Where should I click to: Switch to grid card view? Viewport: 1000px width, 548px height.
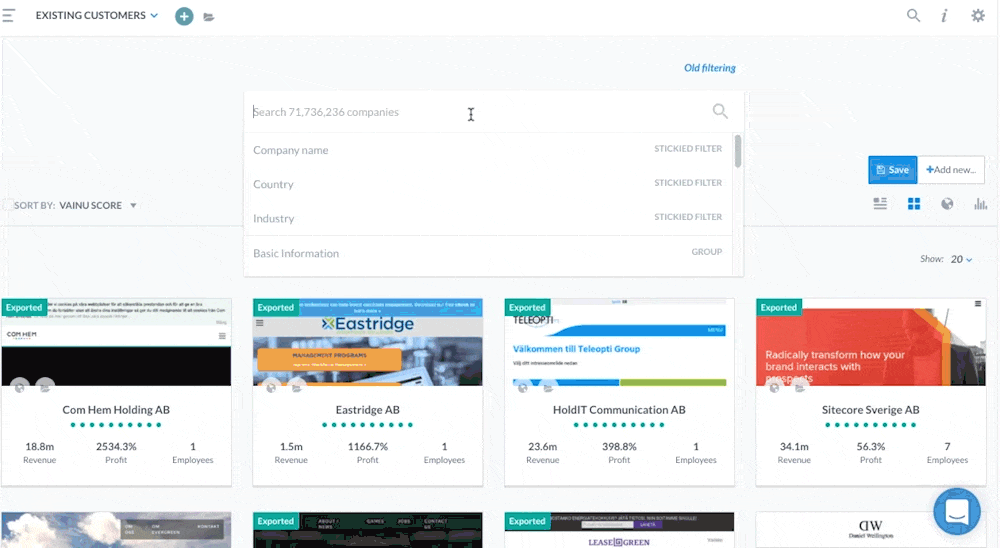pos(914,204)
